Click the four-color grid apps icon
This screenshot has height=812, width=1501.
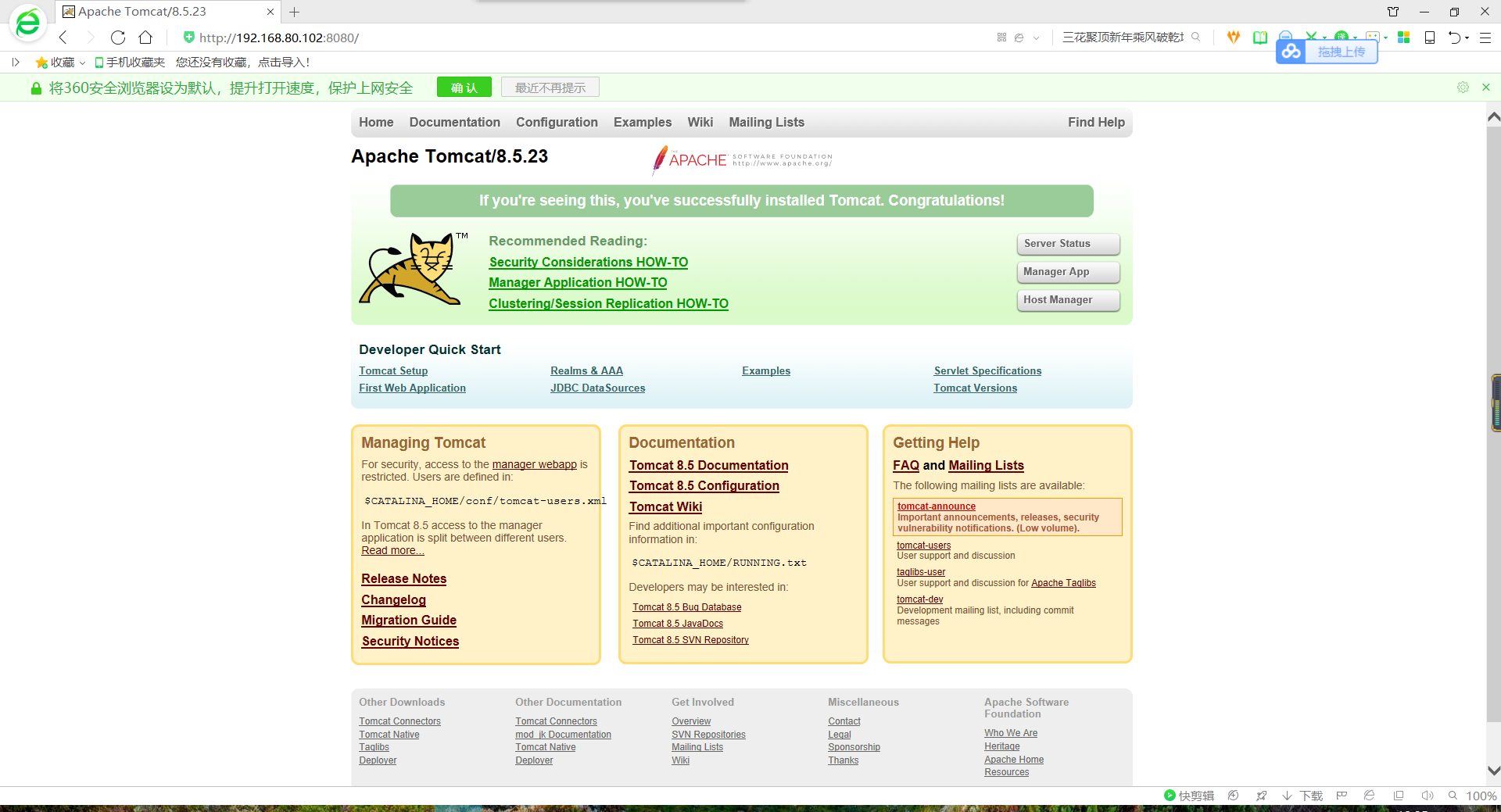click(x=1404, y=38)
